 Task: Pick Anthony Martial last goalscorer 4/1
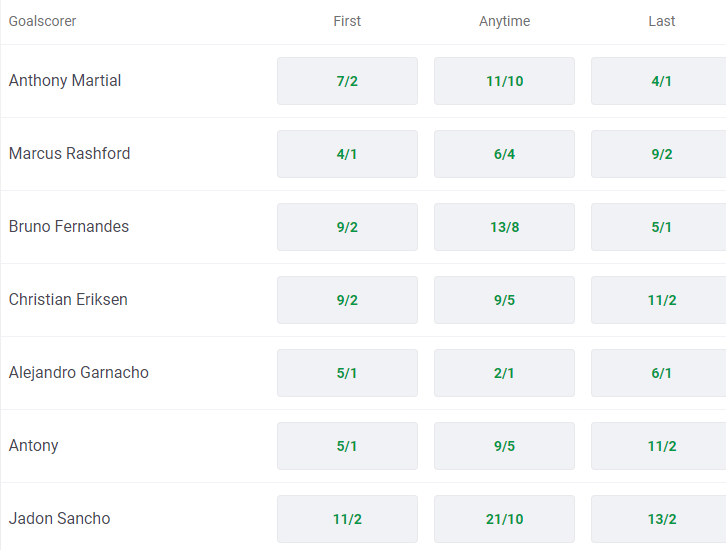pos(660,81)
